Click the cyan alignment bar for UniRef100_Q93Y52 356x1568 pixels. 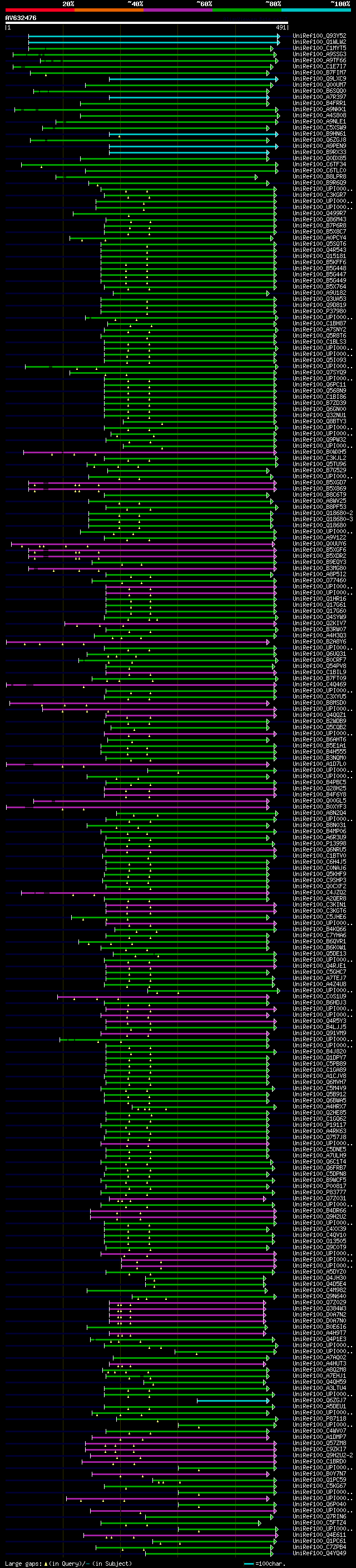[154, 36]
